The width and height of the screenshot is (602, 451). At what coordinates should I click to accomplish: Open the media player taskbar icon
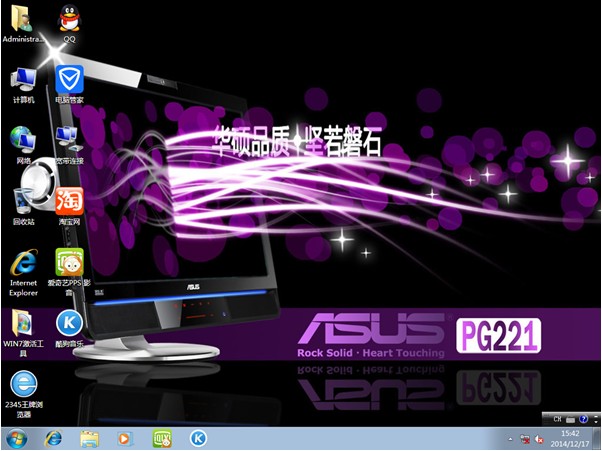125,439
